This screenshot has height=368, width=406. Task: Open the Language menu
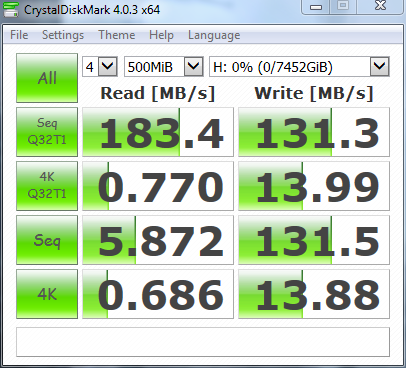(x=214, y=35)
